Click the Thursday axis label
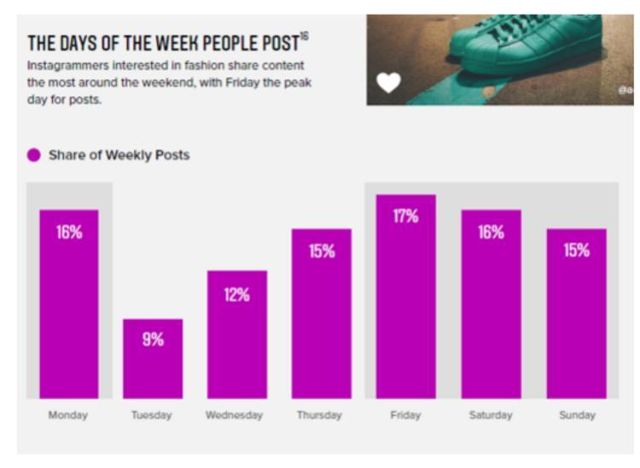Screen dimensions: 640x468 click(321, 414)
